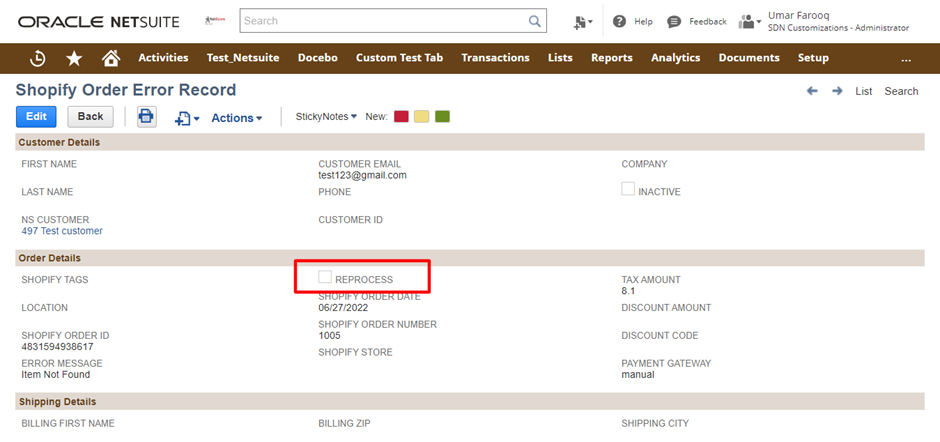This screenshot has height=442, width=940.
Task: Open the Shortcuts star icon
Action: (74, 58)
